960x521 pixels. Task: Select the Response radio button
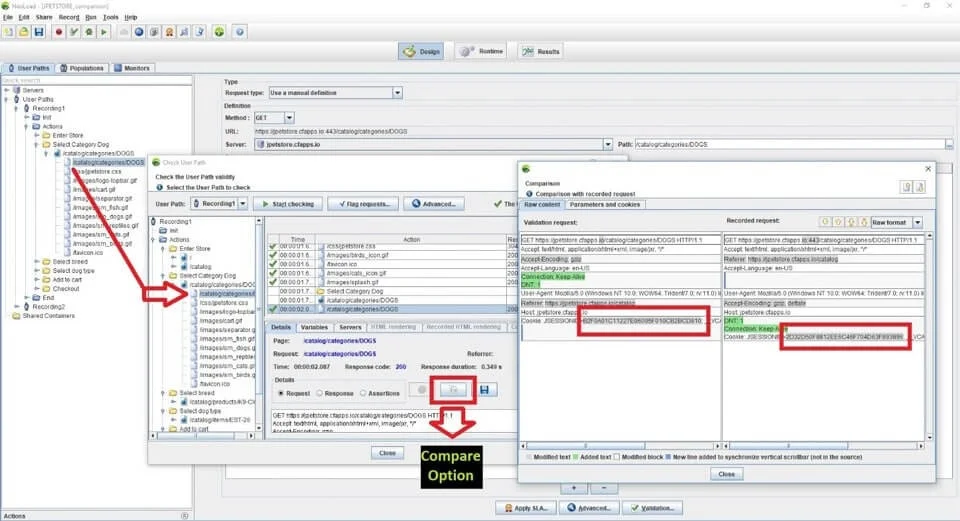[x=320, y=393]
